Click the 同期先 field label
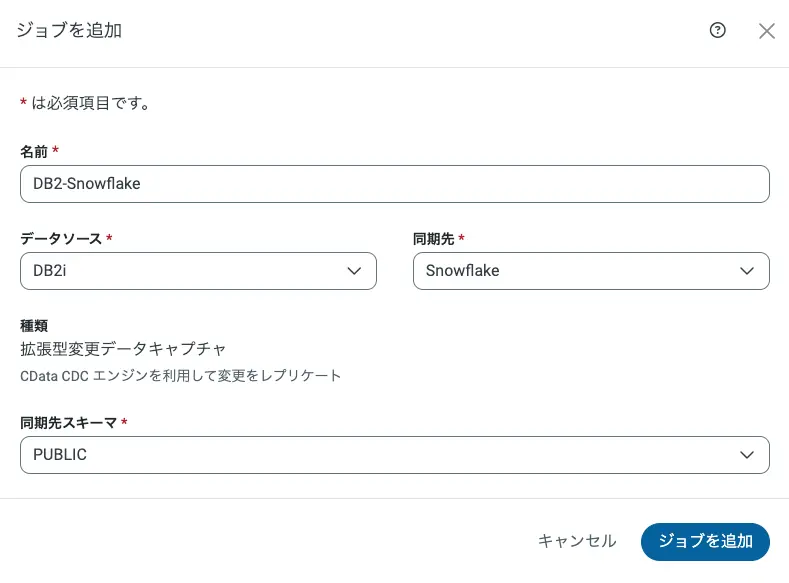The height and width of the screenshot is (583, 789). coord(434,239)
